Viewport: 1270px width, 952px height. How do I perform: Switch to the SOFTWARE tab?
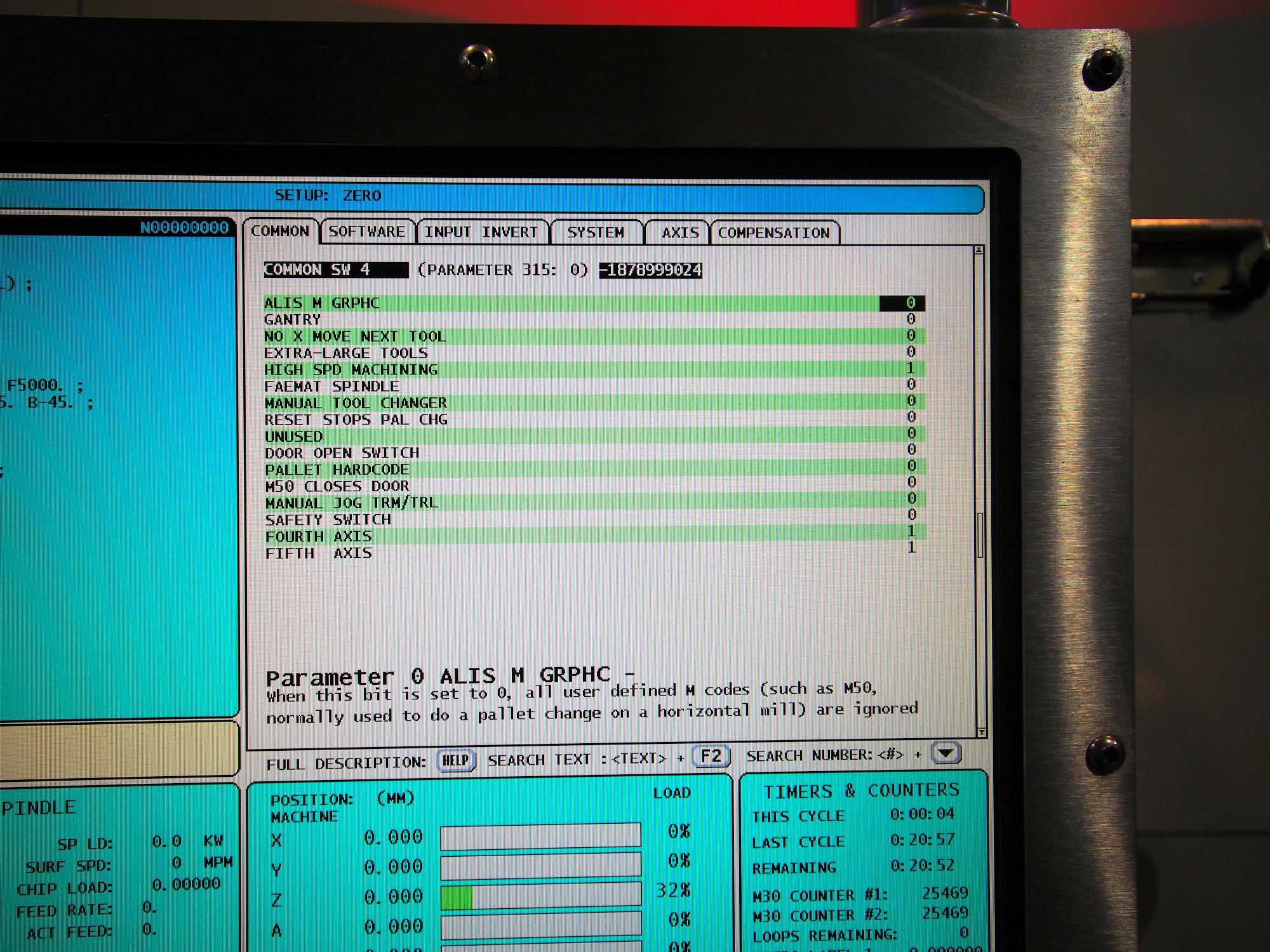pos(366,232)
